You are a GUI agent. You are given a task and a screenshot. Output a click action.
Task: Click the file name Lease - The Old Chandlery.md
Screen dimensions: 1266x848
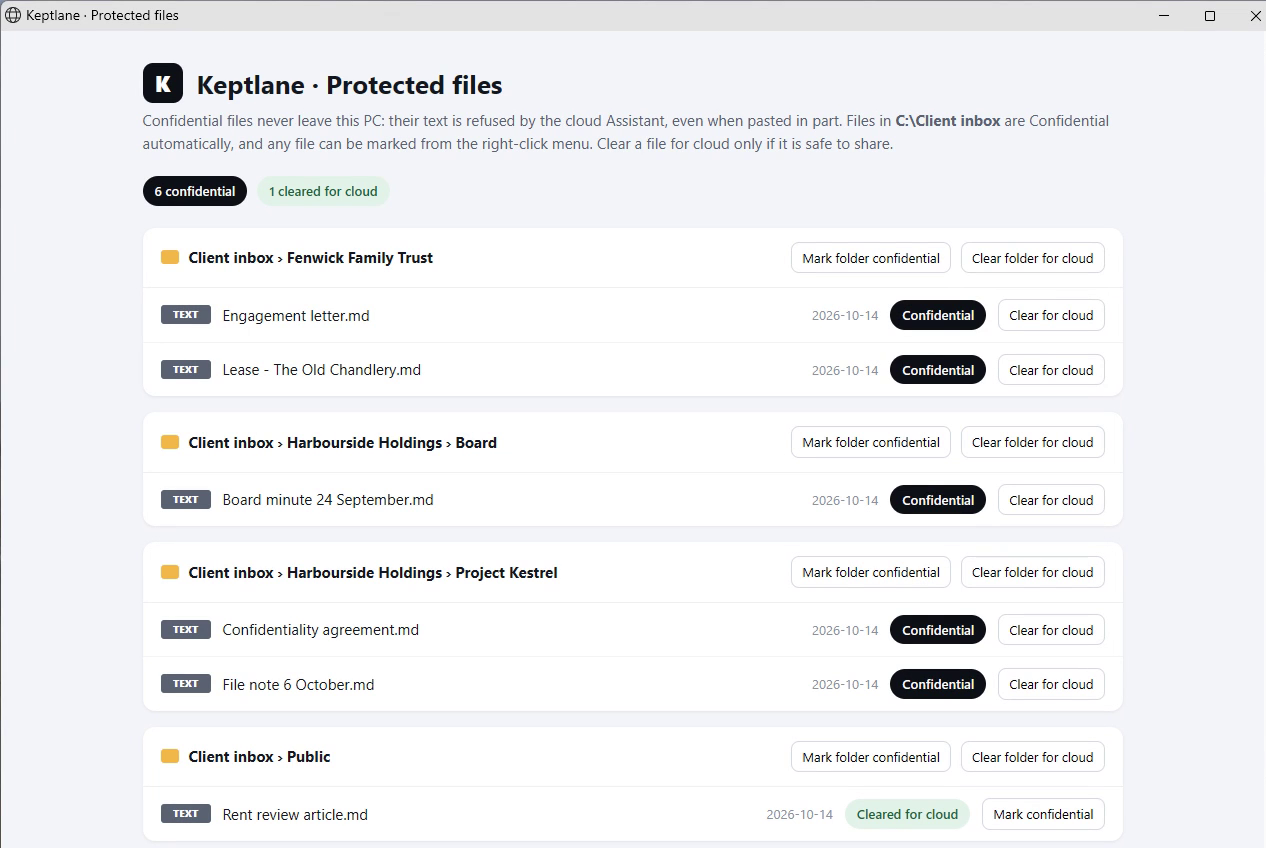coord(321,369)
